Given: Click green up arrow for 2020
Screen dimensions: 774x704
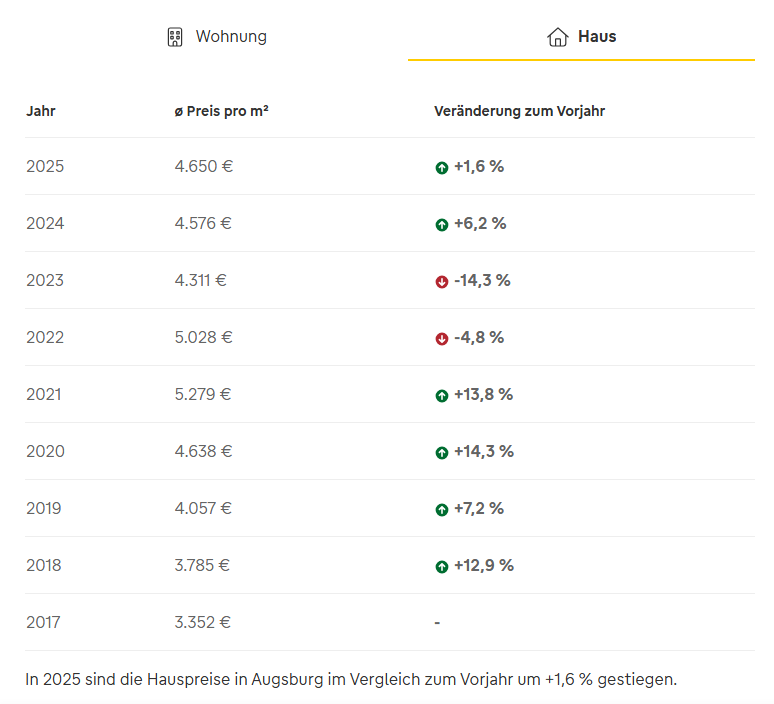Looking at the screenshot, I should pos(441,453).
